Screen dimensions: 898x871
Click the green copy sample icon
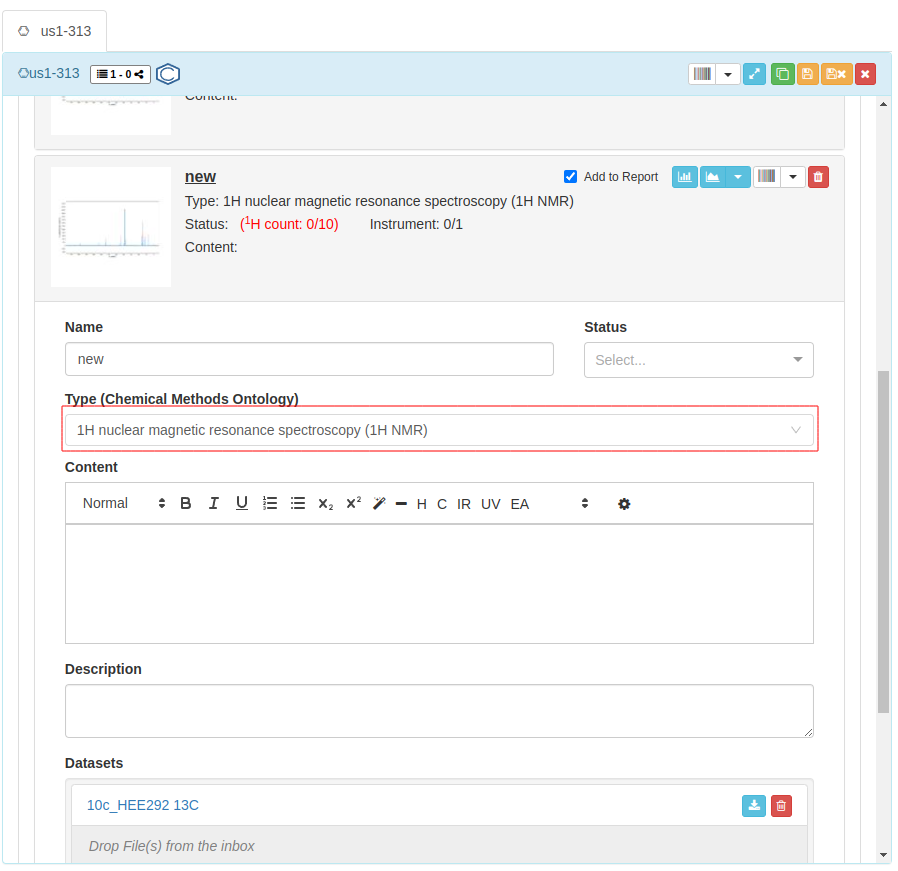click(782, 74)
